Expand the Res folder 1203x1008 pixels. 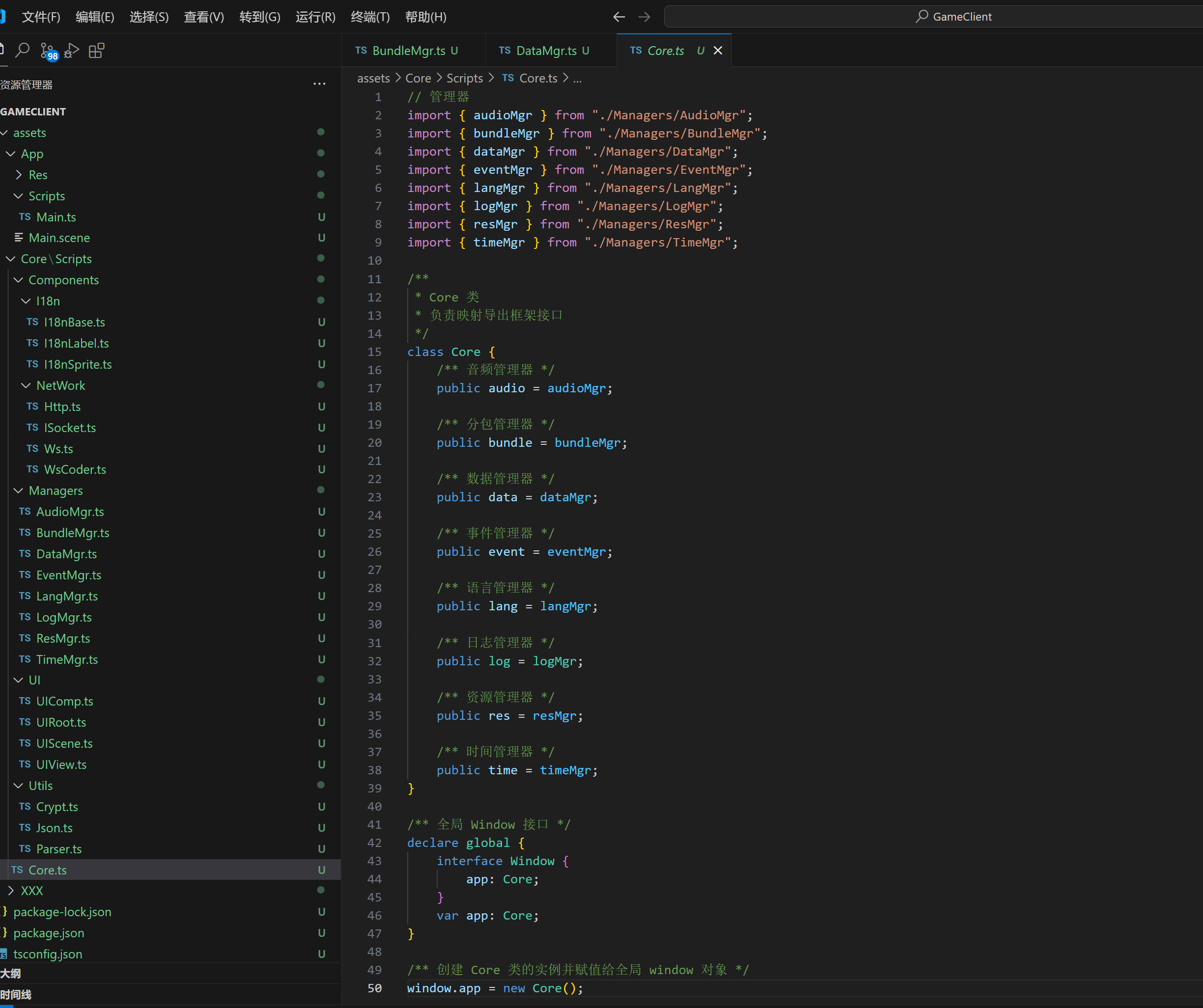click(x=18, y=175)
